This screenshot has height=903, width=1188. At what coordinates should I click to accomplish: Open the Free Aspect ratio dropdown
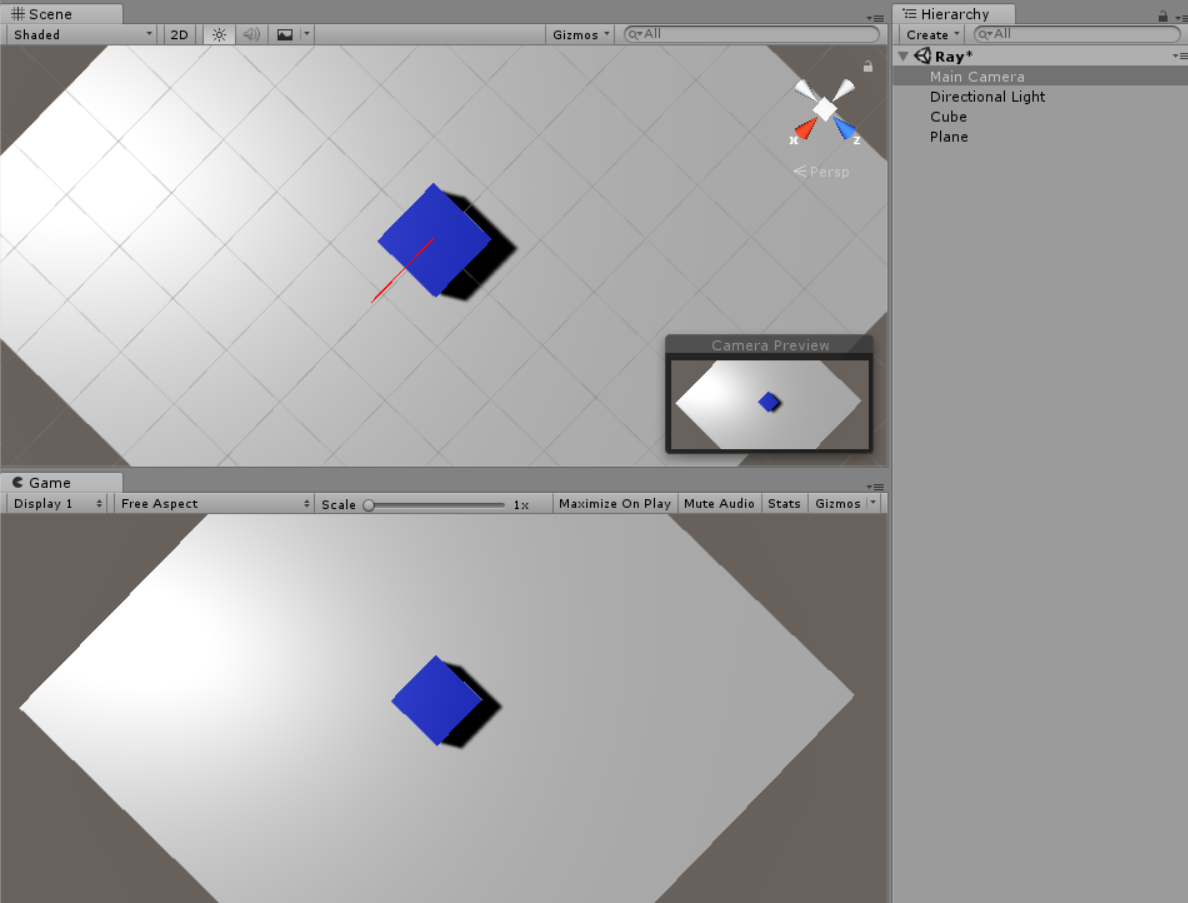click(x=212, y=503)
